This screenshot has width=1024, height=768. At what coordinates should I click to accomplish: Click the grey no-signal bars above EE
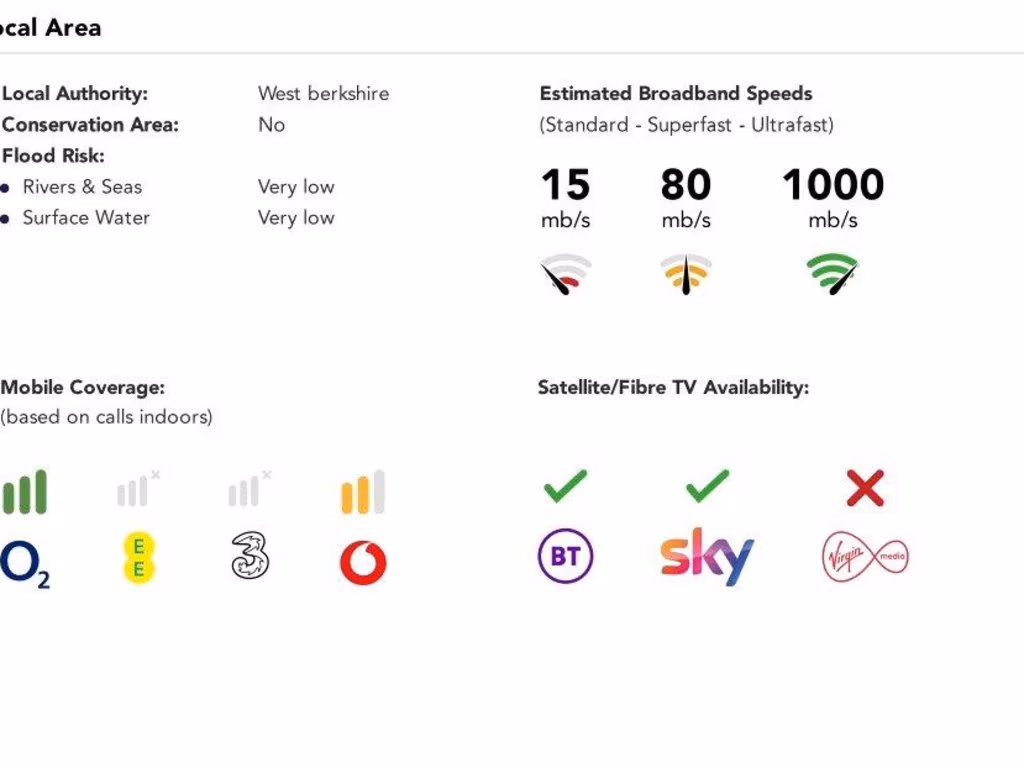[138, 488]
